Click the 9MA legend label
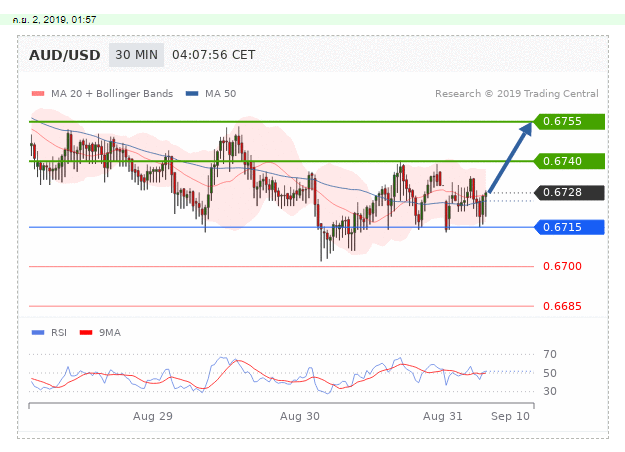 (110, 332)
